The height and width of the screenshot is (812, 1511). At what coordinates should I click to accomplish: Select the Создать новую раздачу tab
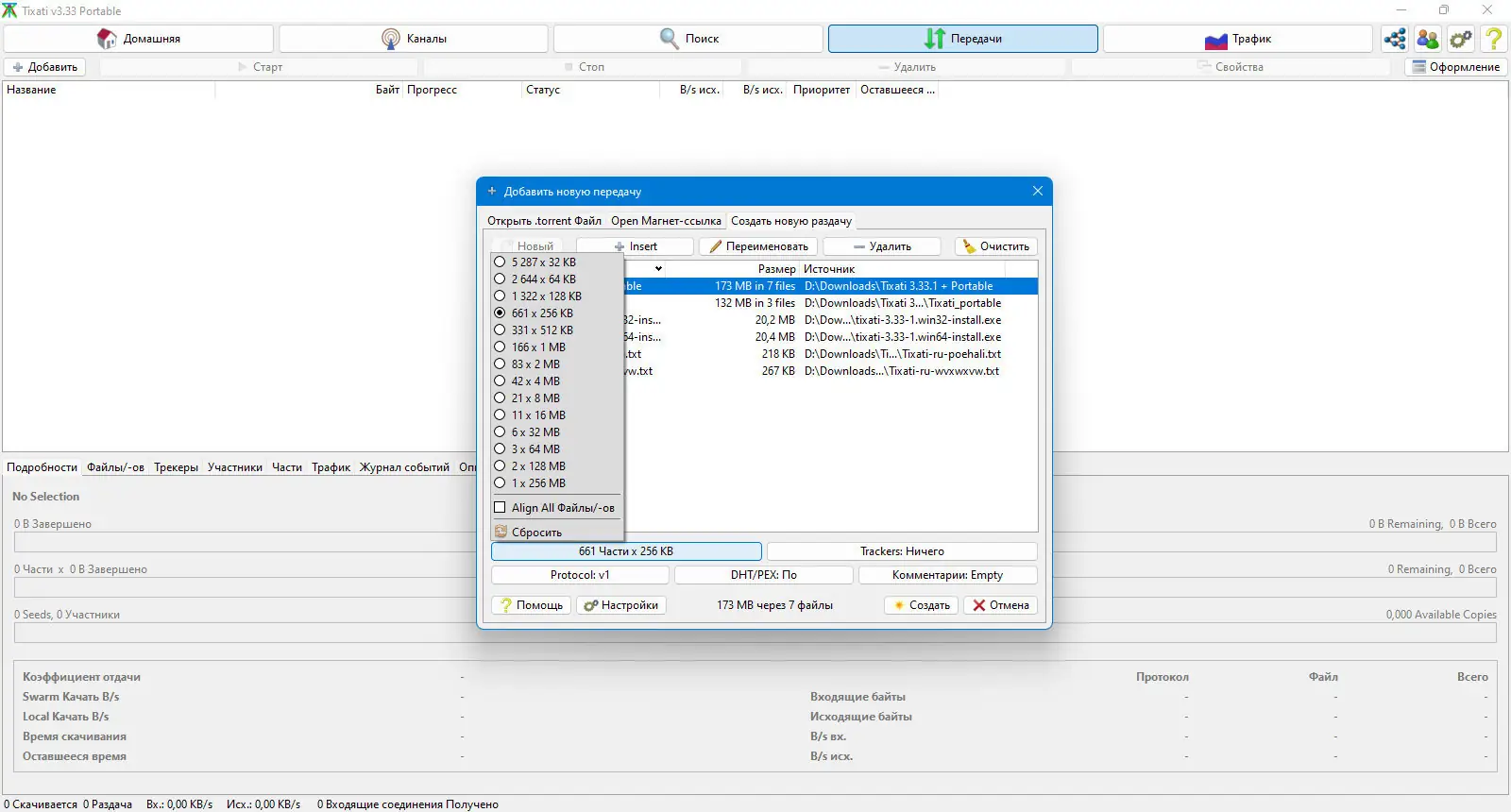pyautogui.click(x=791, y=221)
